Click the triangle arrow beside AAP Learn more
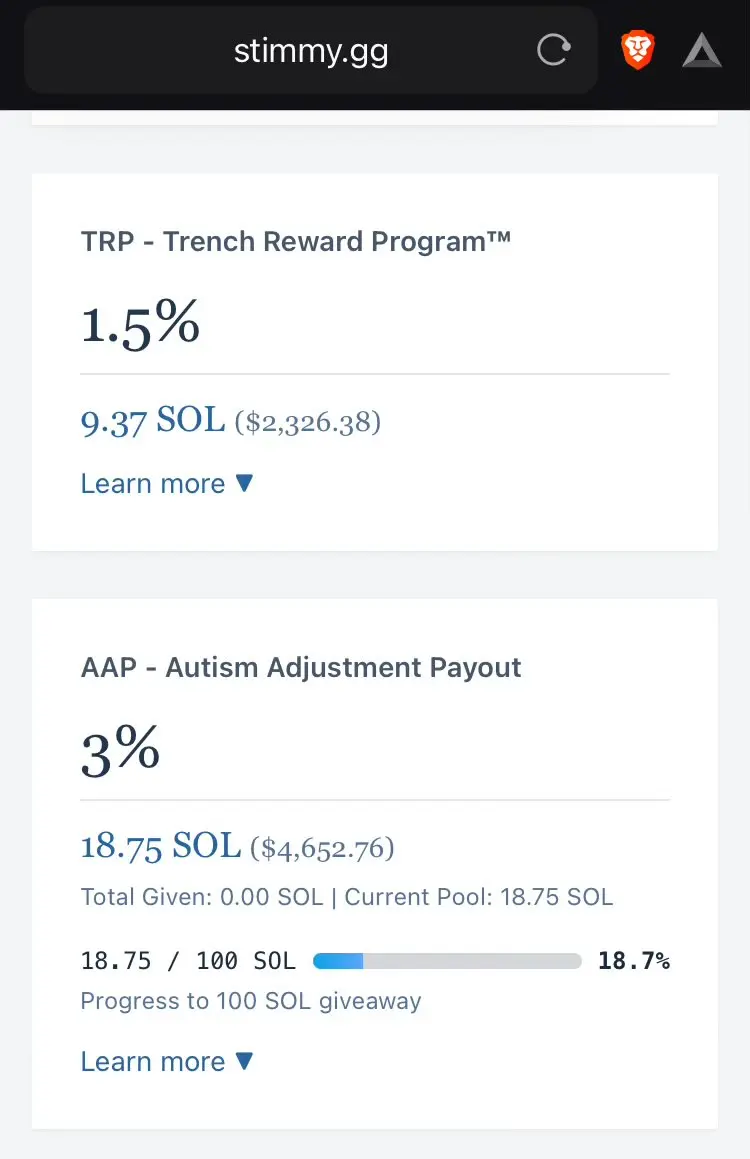Viewport: 750px width, 1159px height. coord(245,1061)
